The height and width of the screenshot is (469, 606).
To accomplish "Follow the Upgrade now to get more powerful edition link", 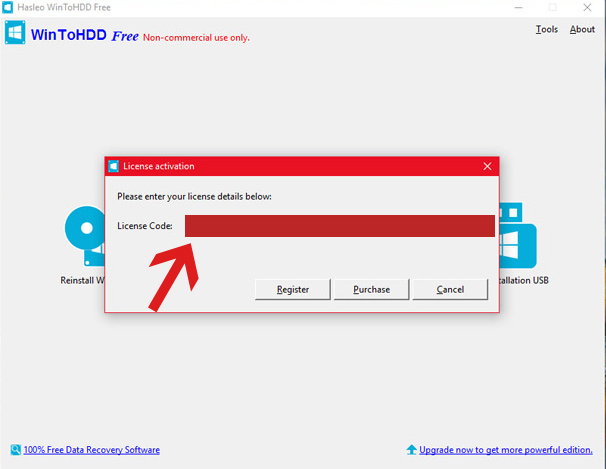I will pos(506,450).
